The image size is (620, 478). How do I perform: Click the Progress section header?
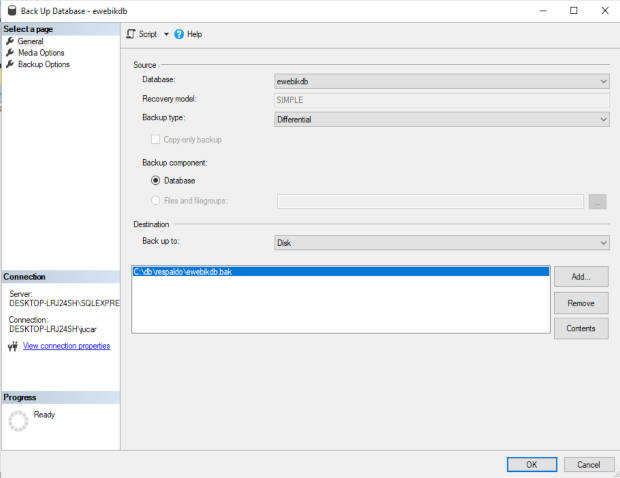click(60, 397)
